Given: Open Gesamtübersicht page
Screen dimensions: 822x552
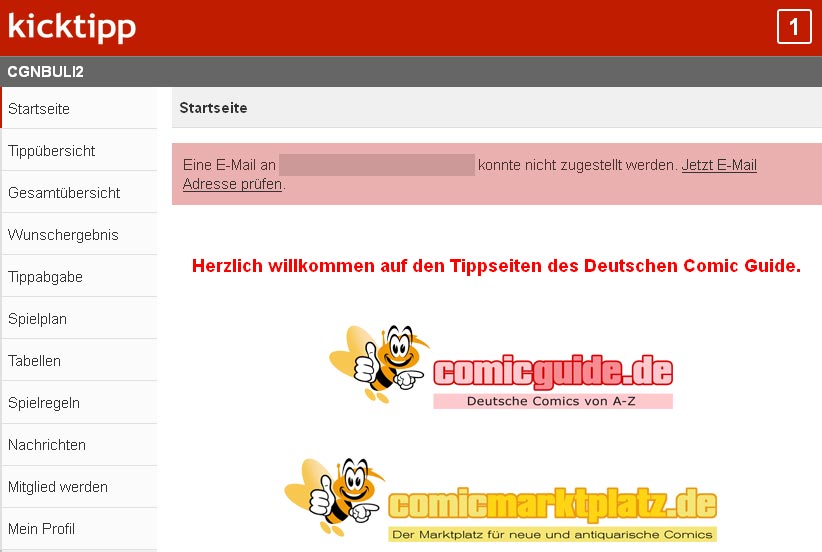Looking at the screenshot, I should coord(79,192).
